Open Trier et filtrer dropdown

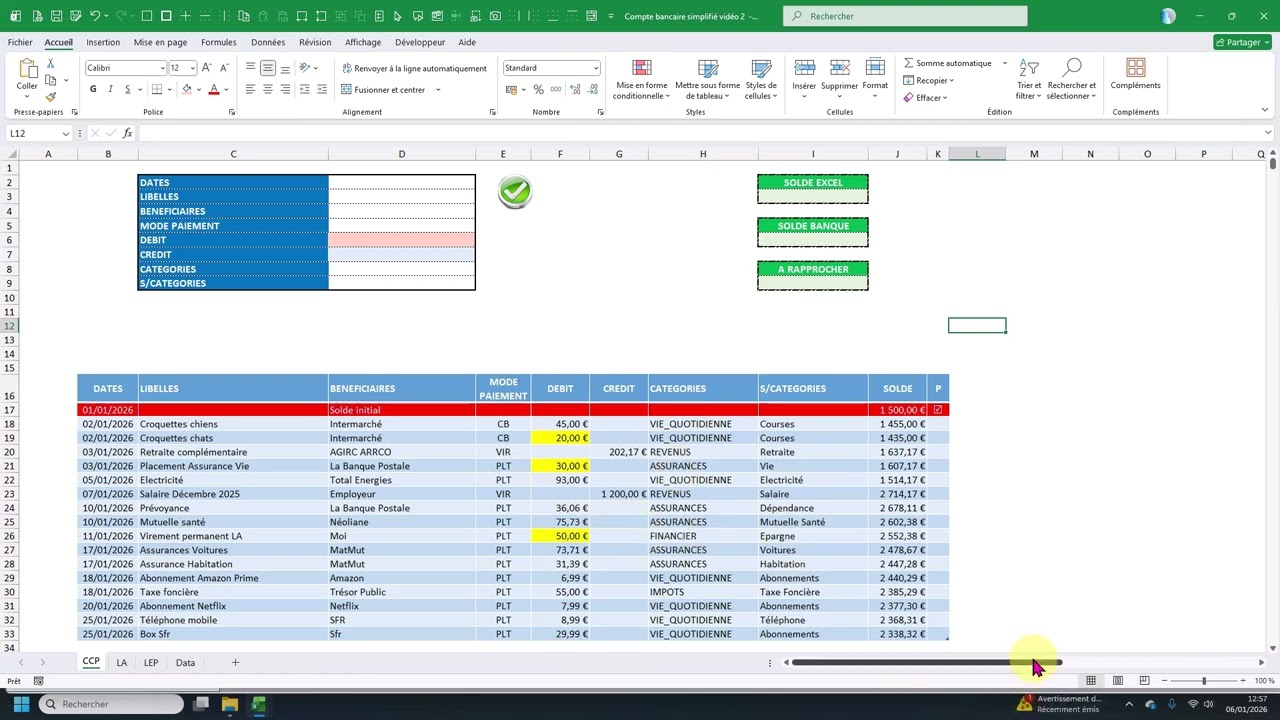(1029, 79)
